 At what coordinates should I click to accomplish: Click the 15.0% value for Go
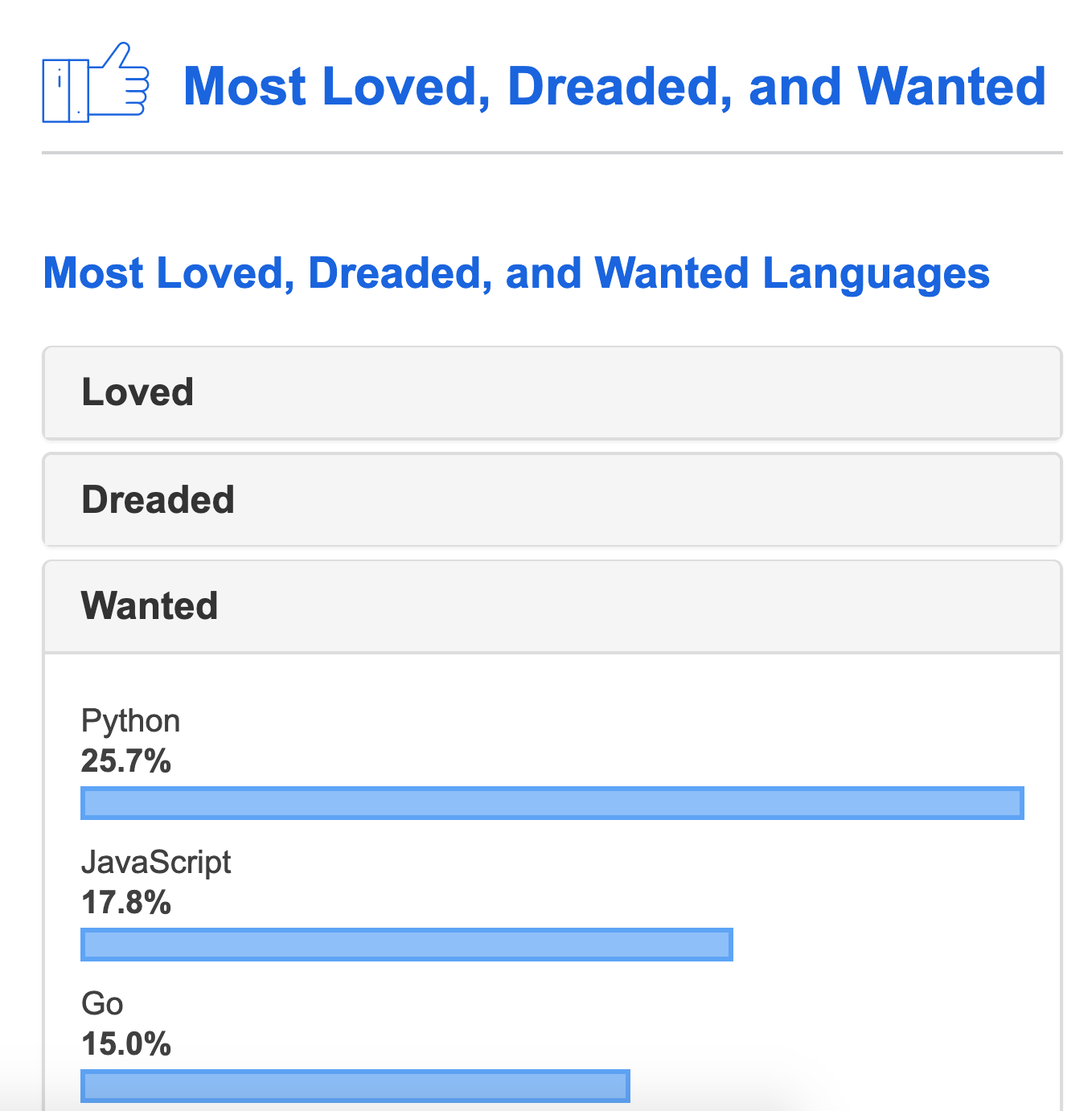click(126, 1043)
